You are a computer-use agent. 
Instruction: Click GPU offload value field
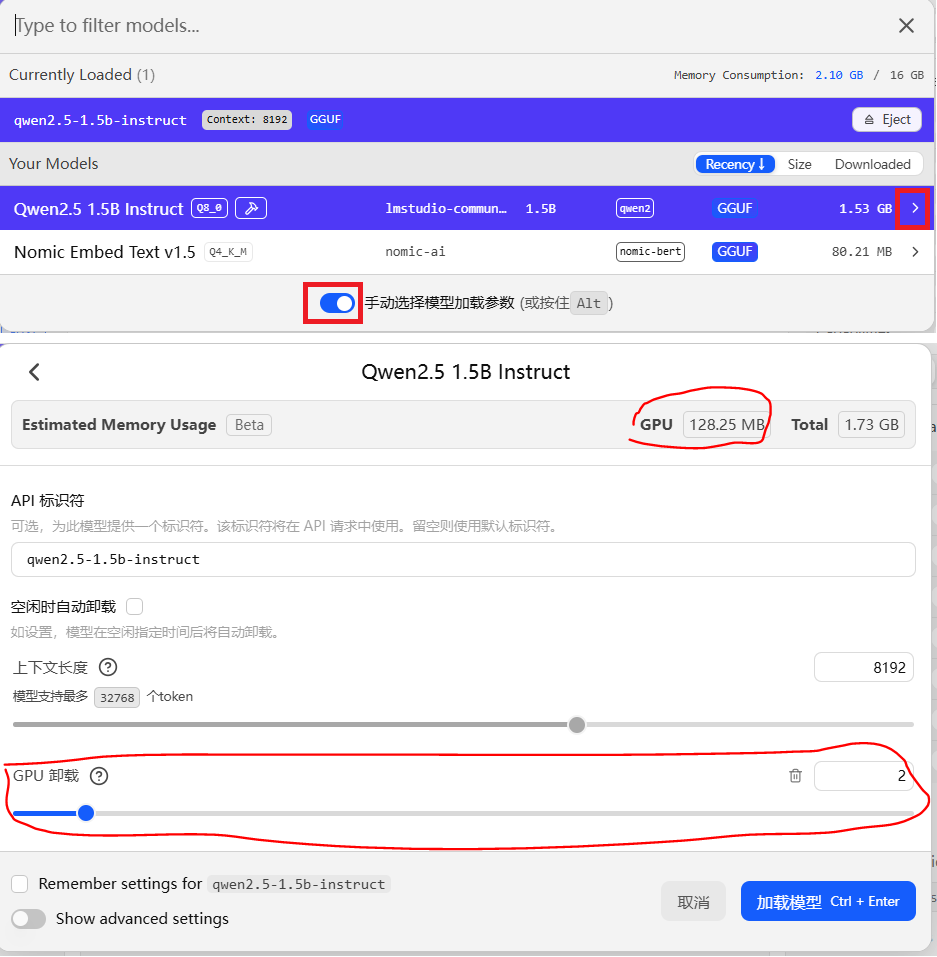click(864, 776)
